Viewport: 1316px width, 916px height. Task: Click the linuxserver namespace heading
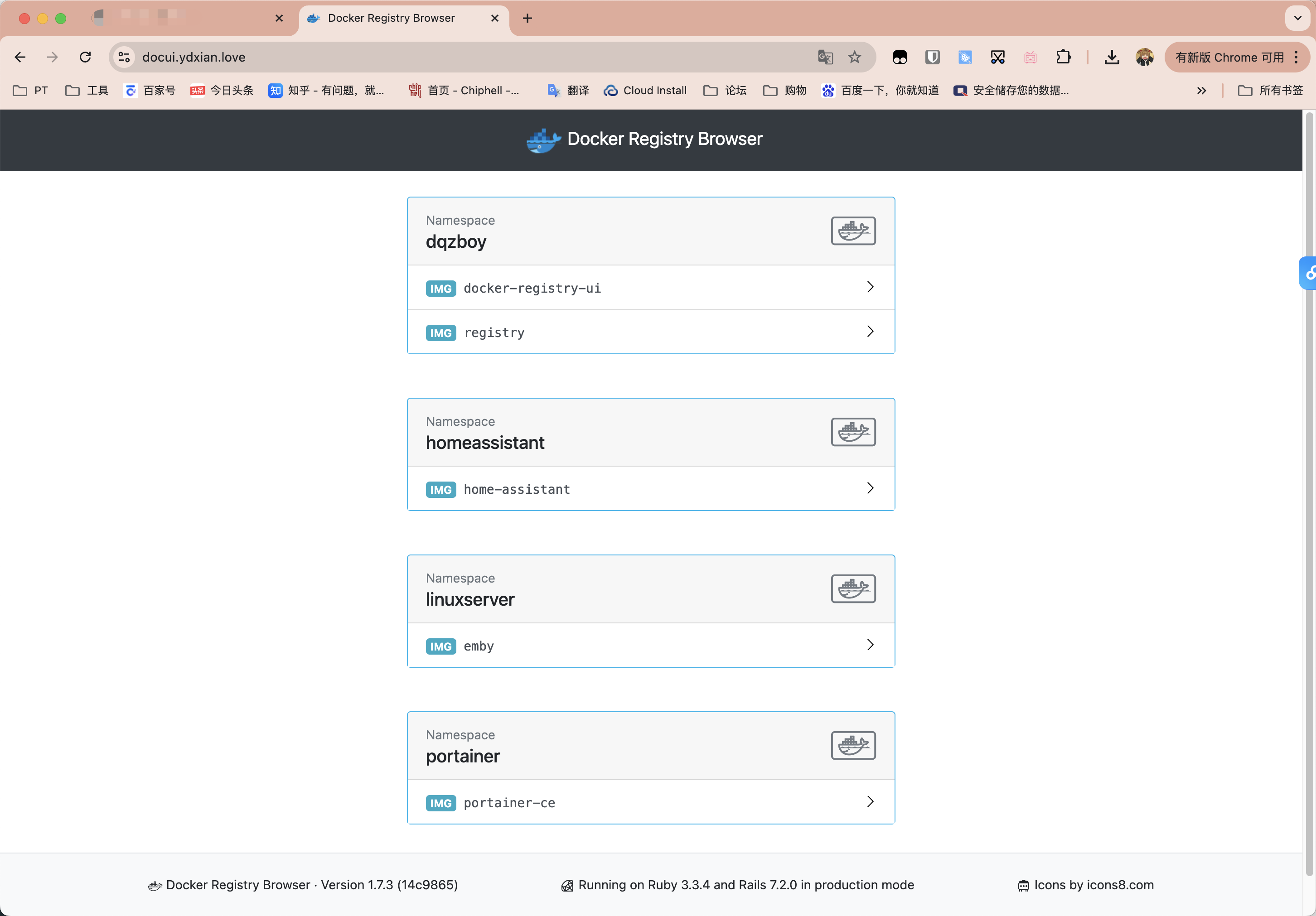[470, 599]
